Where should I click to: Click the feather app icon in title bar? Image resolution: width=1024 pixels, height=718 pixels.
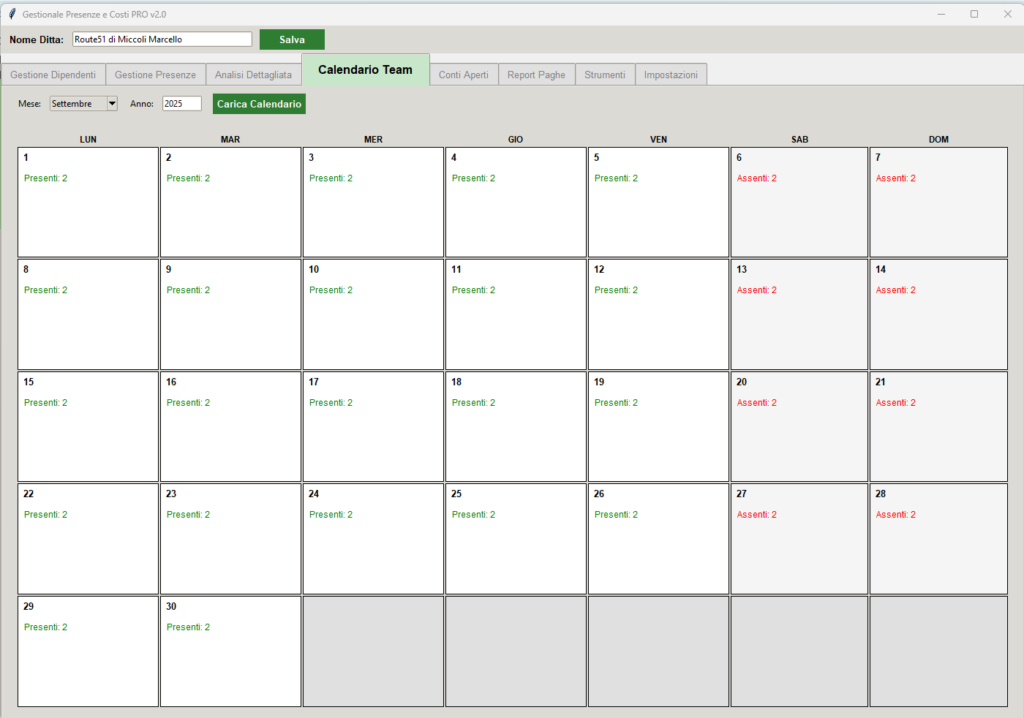12,14
